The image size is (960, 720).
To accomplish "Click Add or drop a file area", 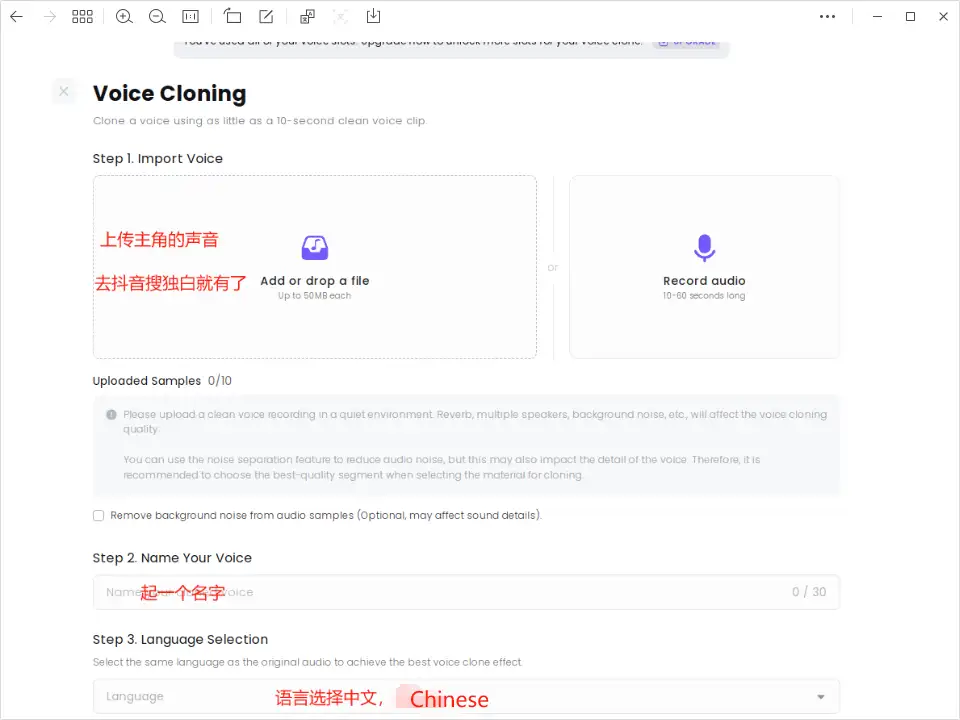I will click(315, 281).
